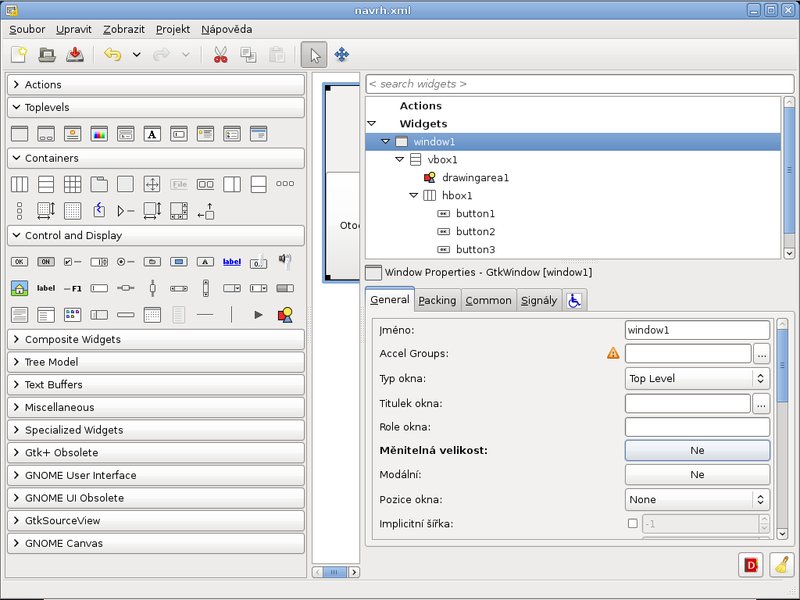Click the New project toolbar icon
800x600 pixels.
click(19, 55)
